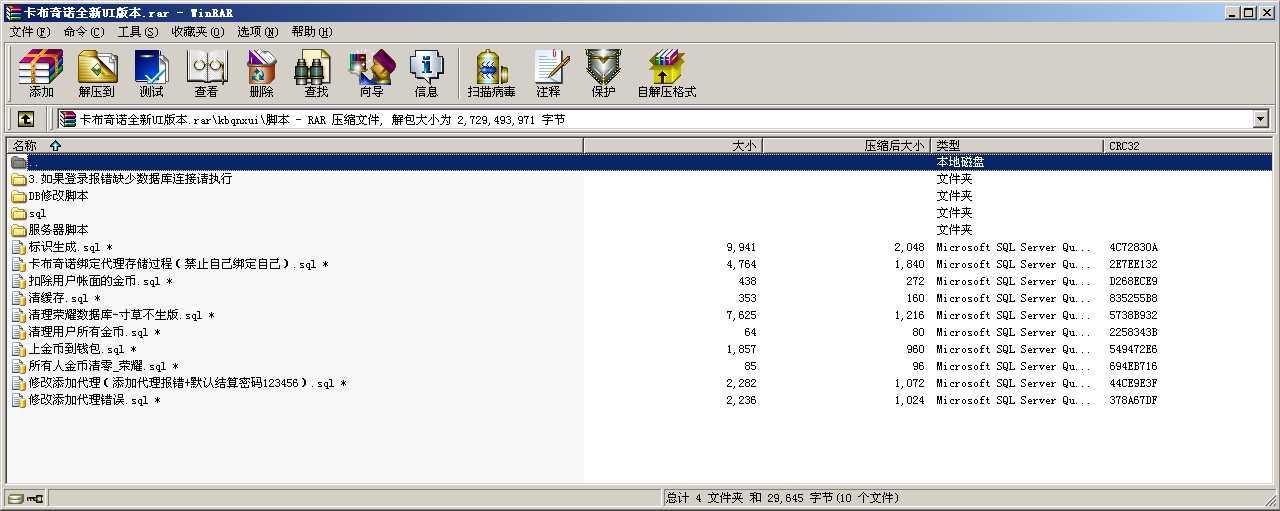The height and width of the screenshot is (511, 1280).
Task: Go up one folder level button
Action: 26,119
